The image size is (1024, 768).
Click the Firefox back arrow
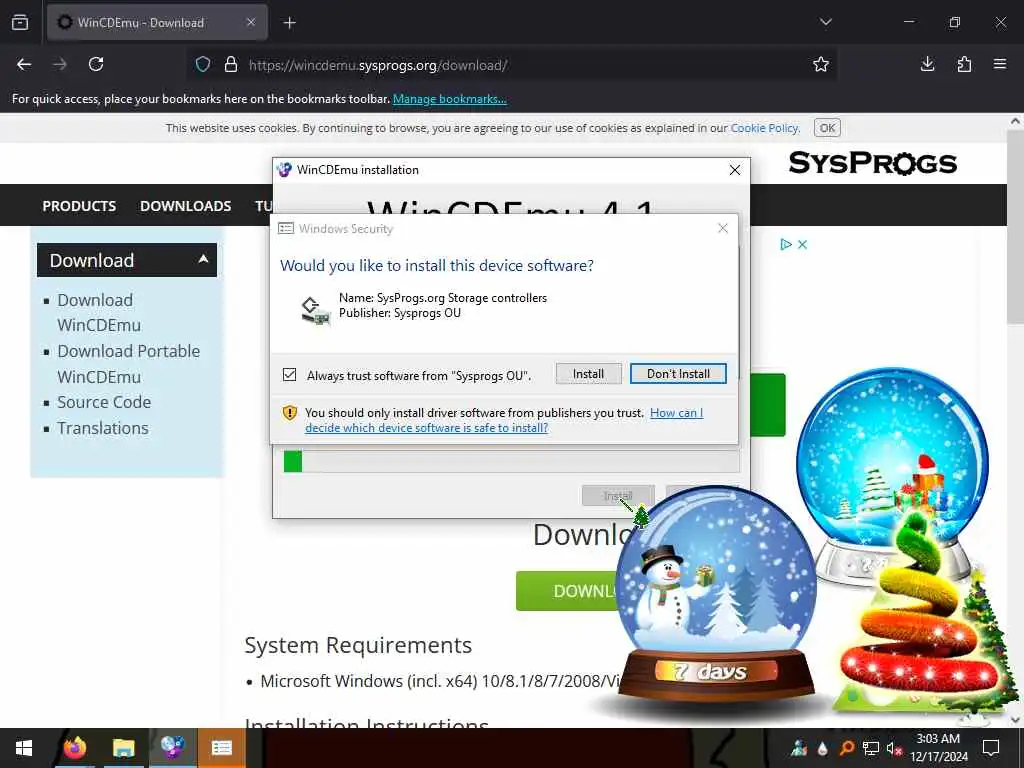(24, 64)
